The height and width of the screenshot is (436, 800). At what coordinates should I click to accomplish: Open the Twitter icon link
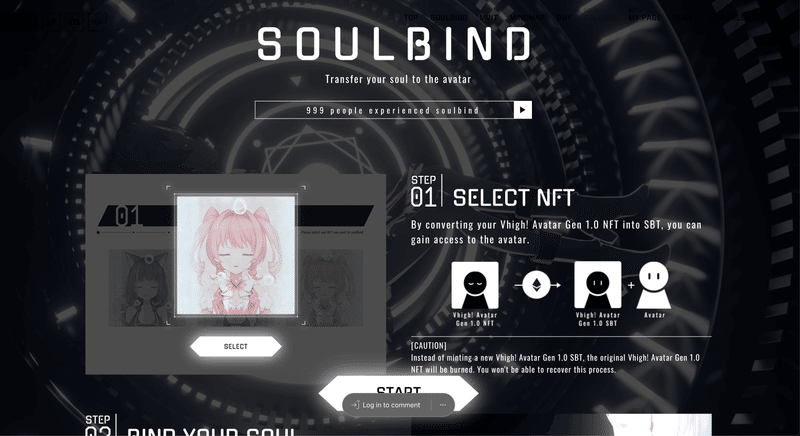(52, 22)
